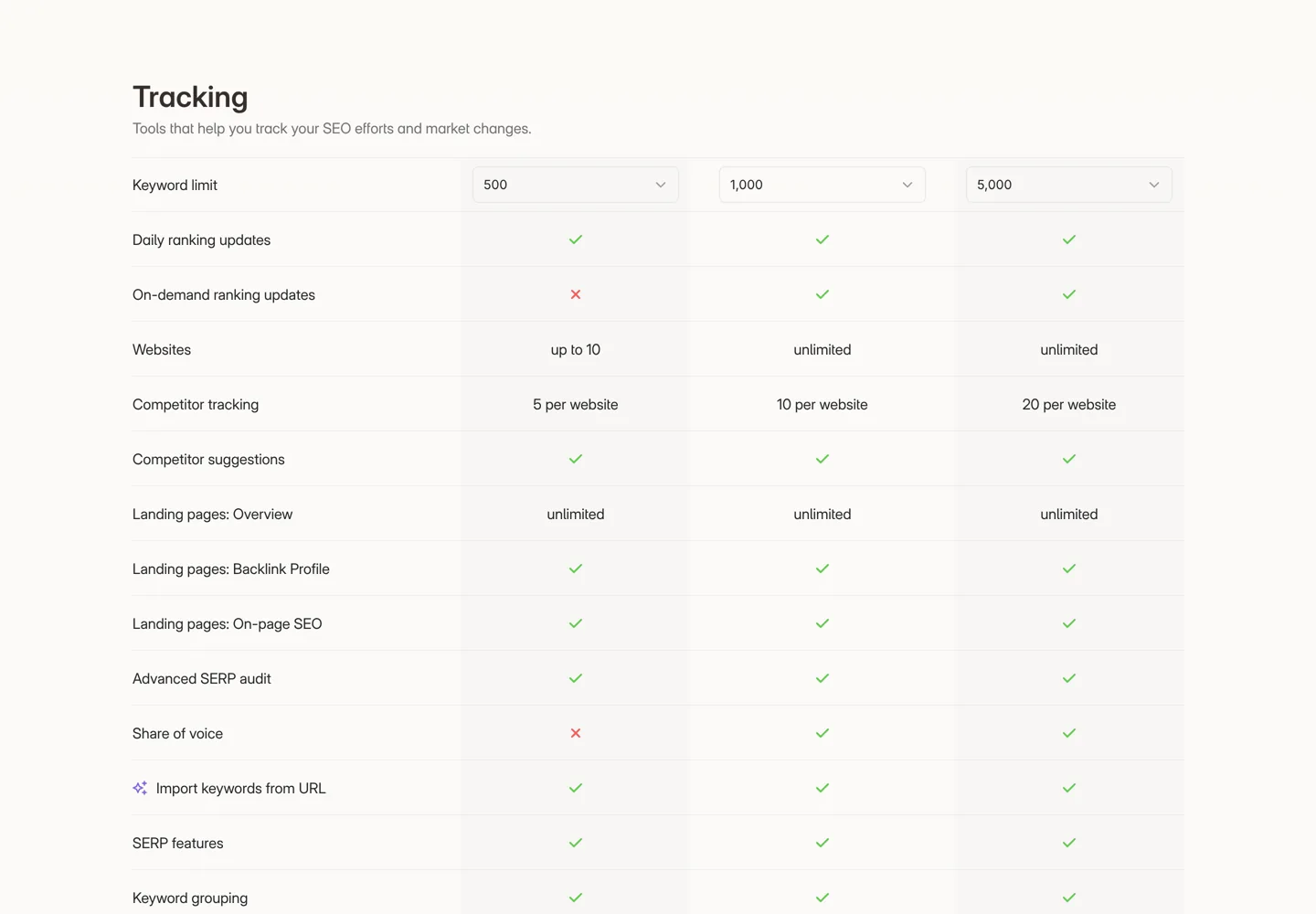Click the 'Competitor tracking' row label

pos(196,404)
